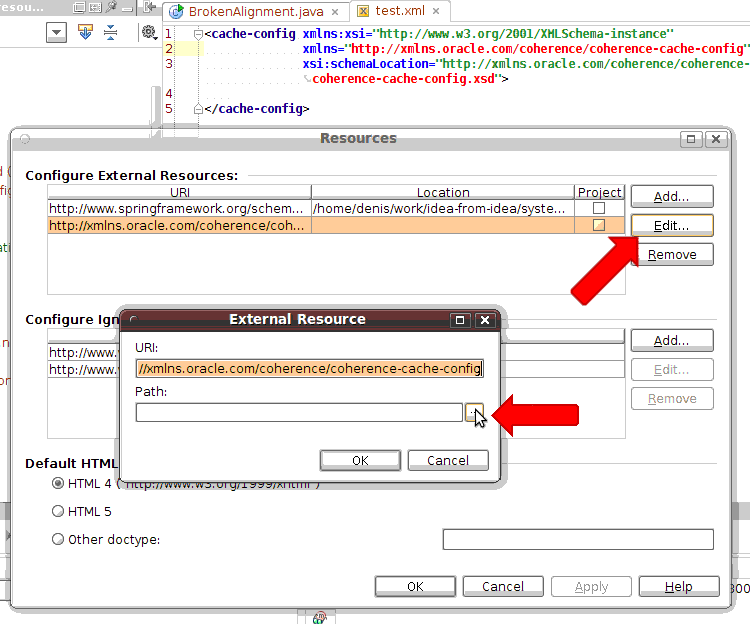The width and height of the screenshot is (750, 624).
Task: Open the project panel settings gear menu
Action: coord(149,32)
